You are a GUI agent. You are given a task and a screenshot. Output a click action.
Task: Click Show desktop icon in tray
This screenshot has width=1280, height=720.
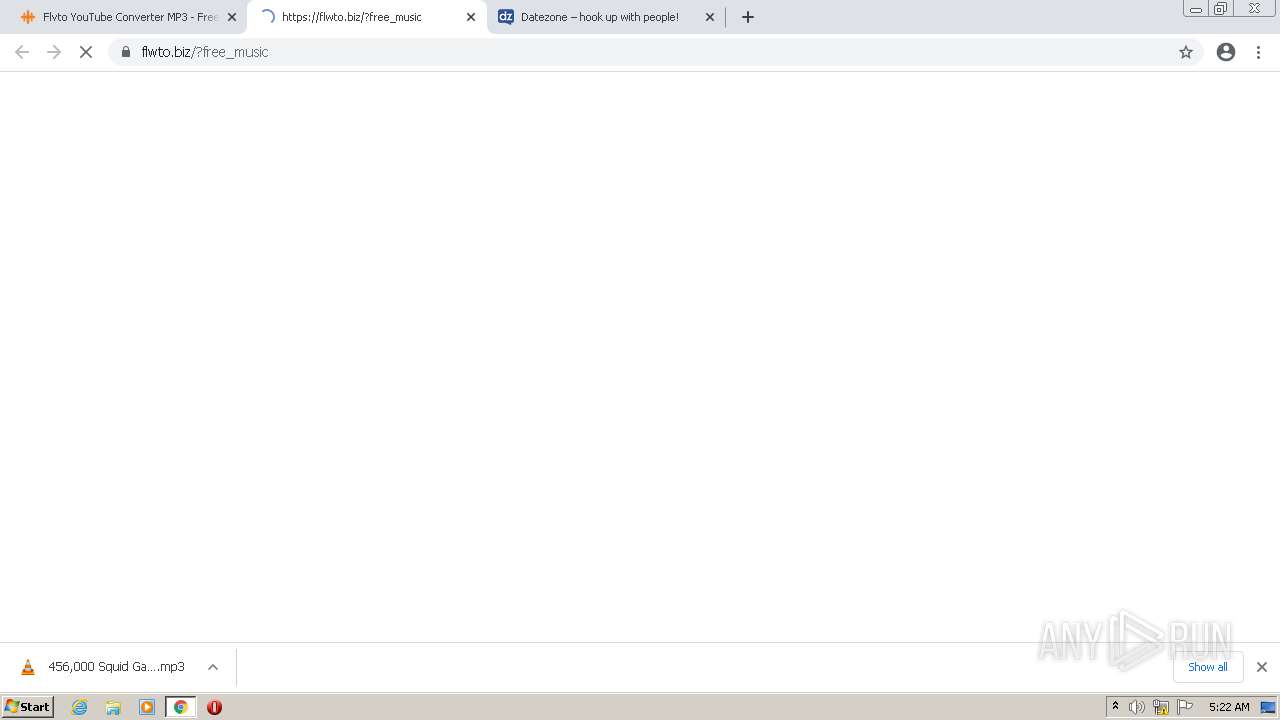point(1269,707)
